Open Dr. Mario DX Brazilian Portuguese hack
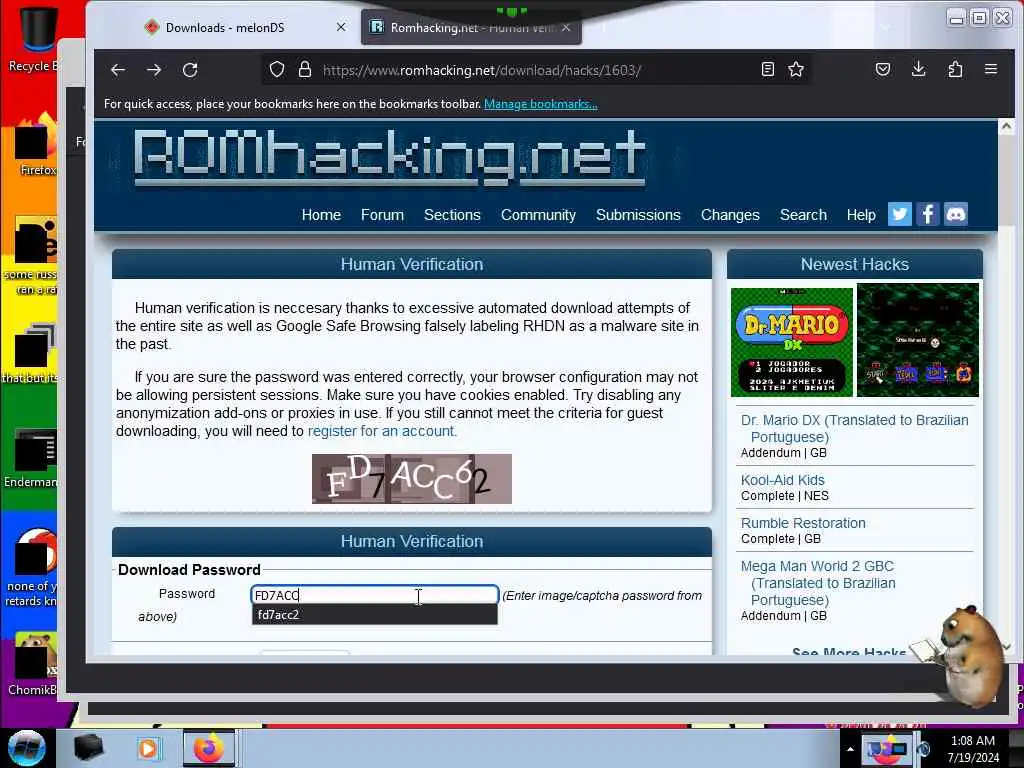The image size is (1024, 768). click(854, 428)
